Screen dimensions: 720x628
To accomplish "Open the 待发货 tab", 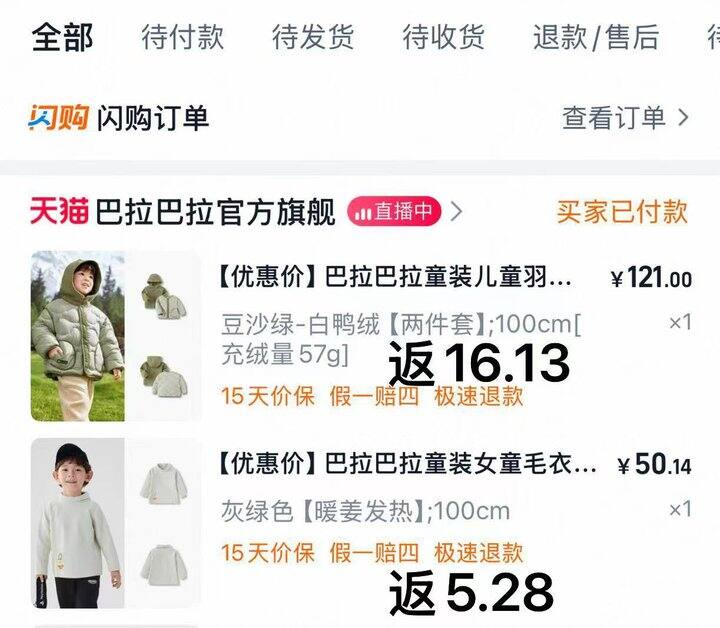I will [313, 37].
